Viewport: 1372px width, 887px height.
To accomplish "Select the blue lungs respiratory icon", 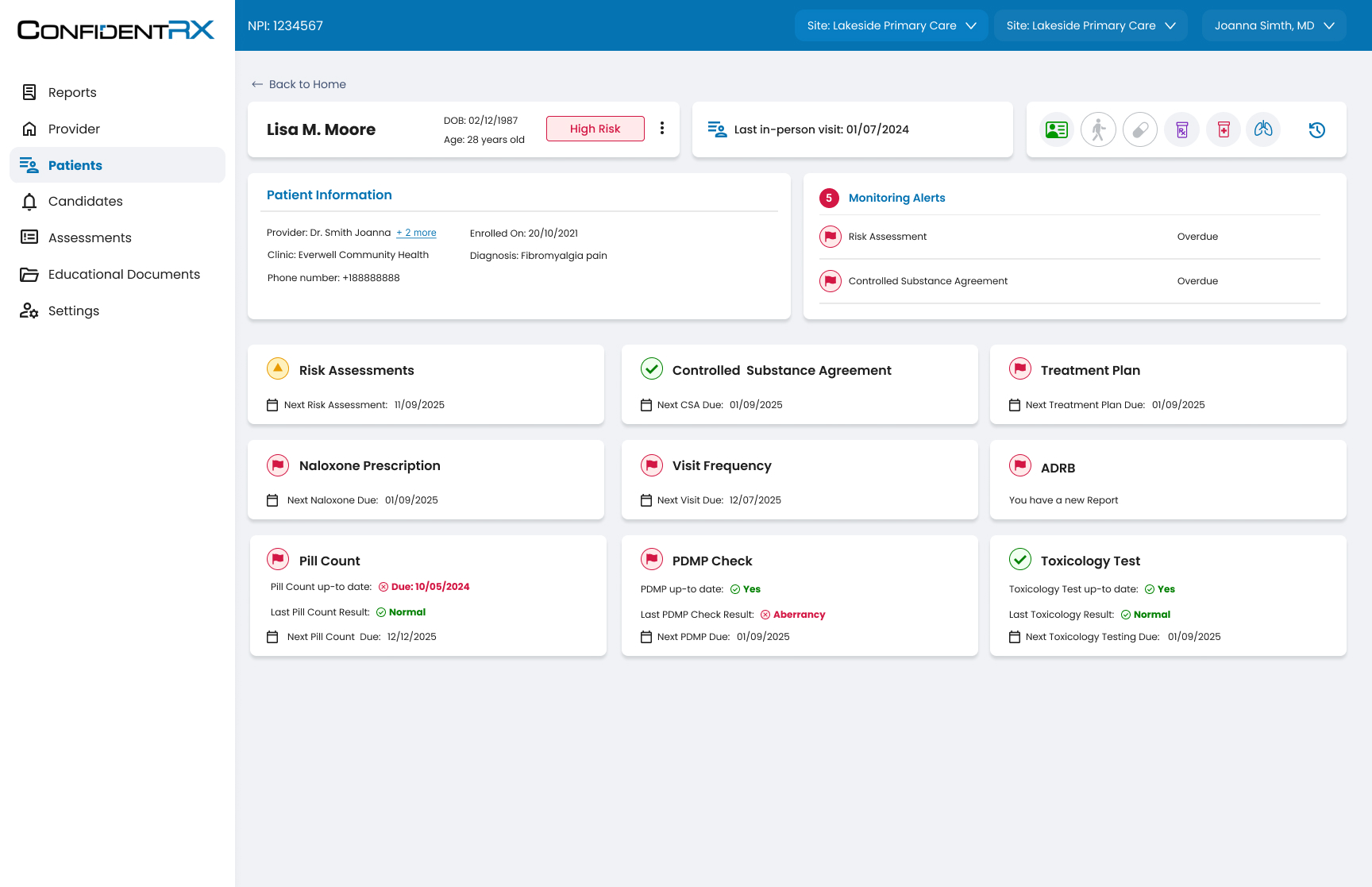I will [x=1263, y=129].
